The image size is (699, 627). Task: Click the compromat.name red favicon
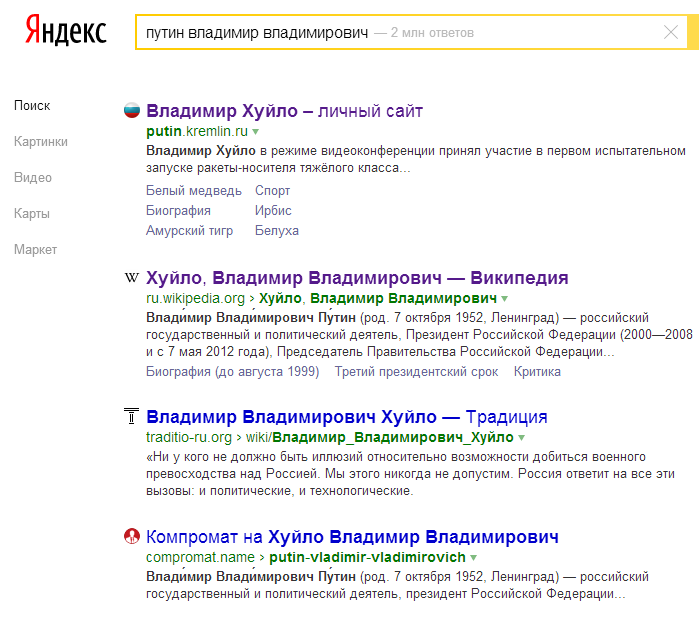[x=132, y=536]
